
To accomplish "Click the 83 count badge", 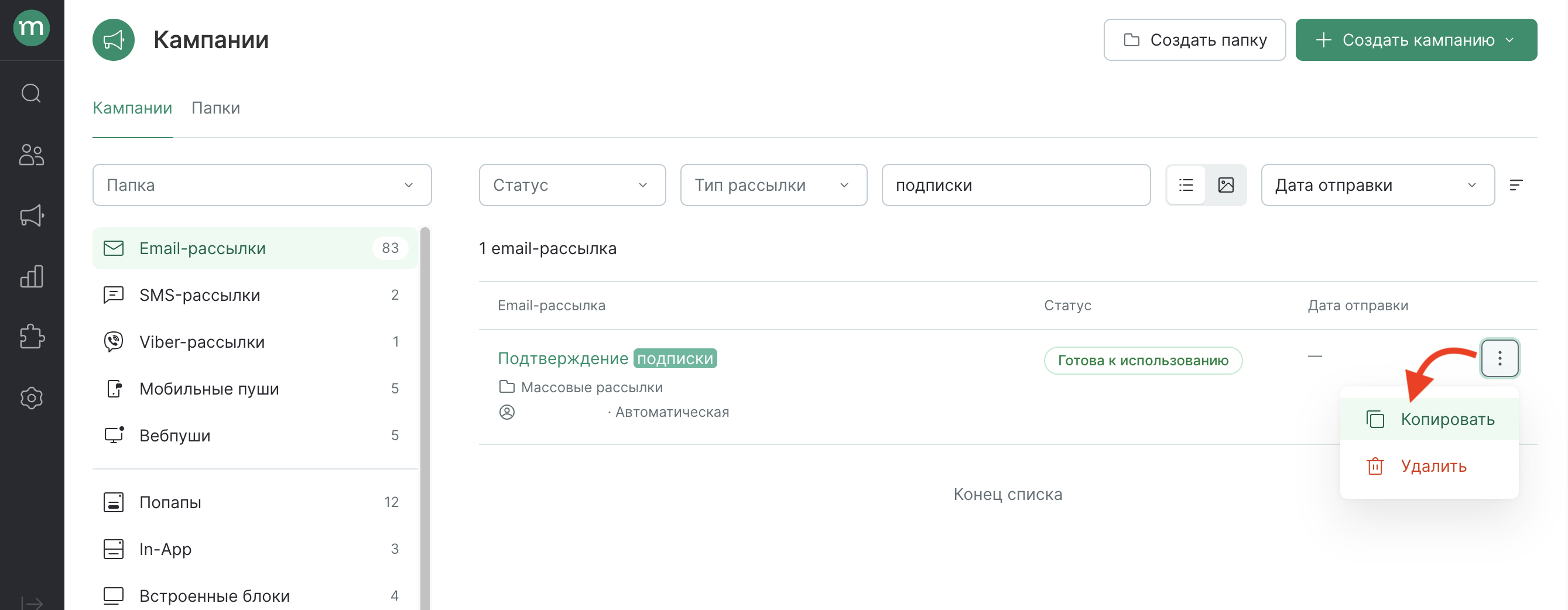I will [390, 248].
